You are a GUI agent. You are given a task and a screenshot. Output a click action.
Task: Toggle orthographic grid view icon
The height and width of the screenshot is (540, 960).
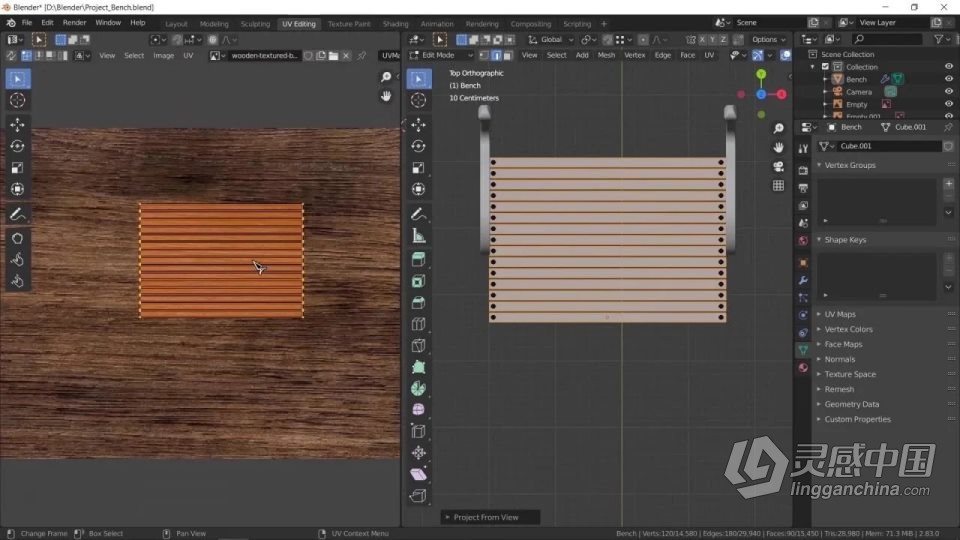click(778, 185)
